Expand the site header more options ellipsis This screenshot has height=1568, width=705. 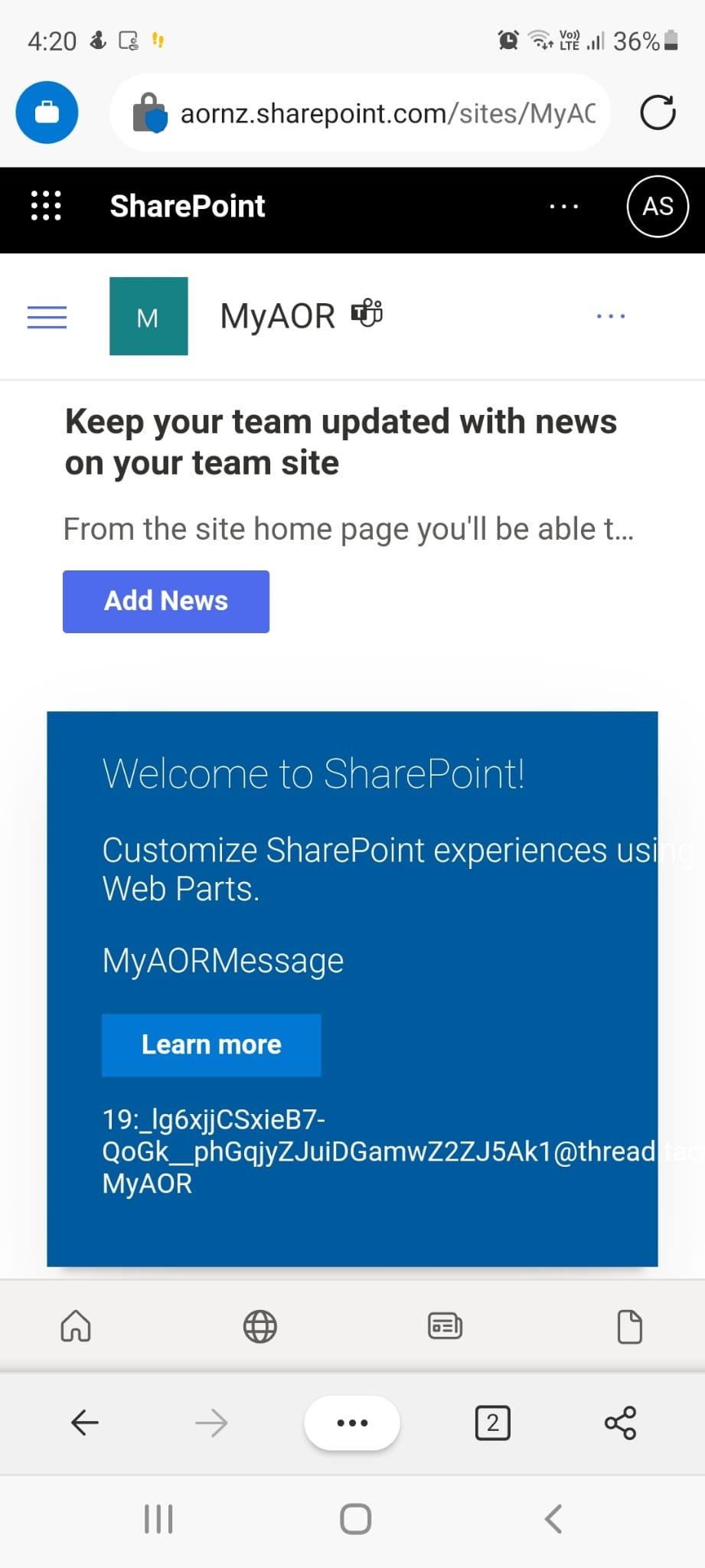[x=611, y=316]
